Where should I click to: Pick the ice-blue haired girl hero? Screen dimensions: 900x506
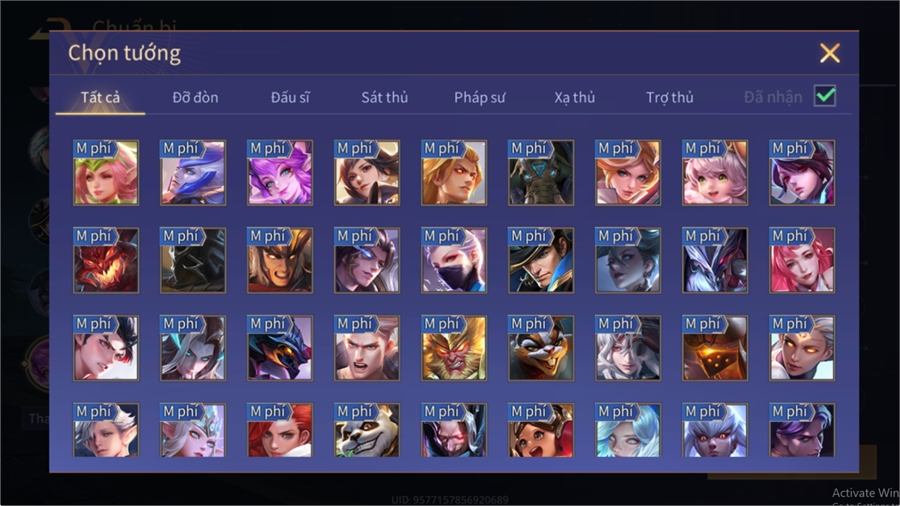tap(627, 430)
